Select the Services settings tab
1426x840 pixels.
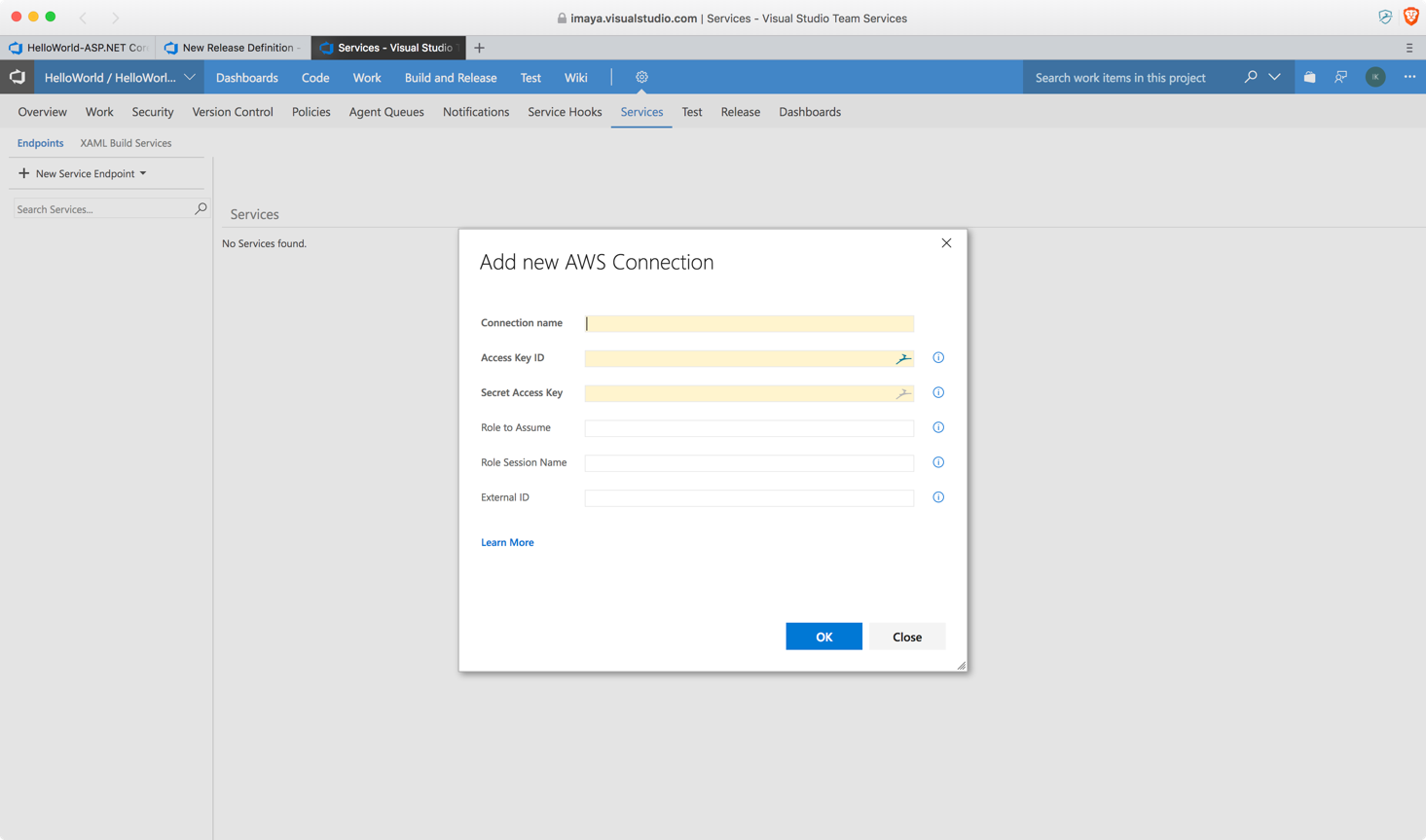coord(641,112)
